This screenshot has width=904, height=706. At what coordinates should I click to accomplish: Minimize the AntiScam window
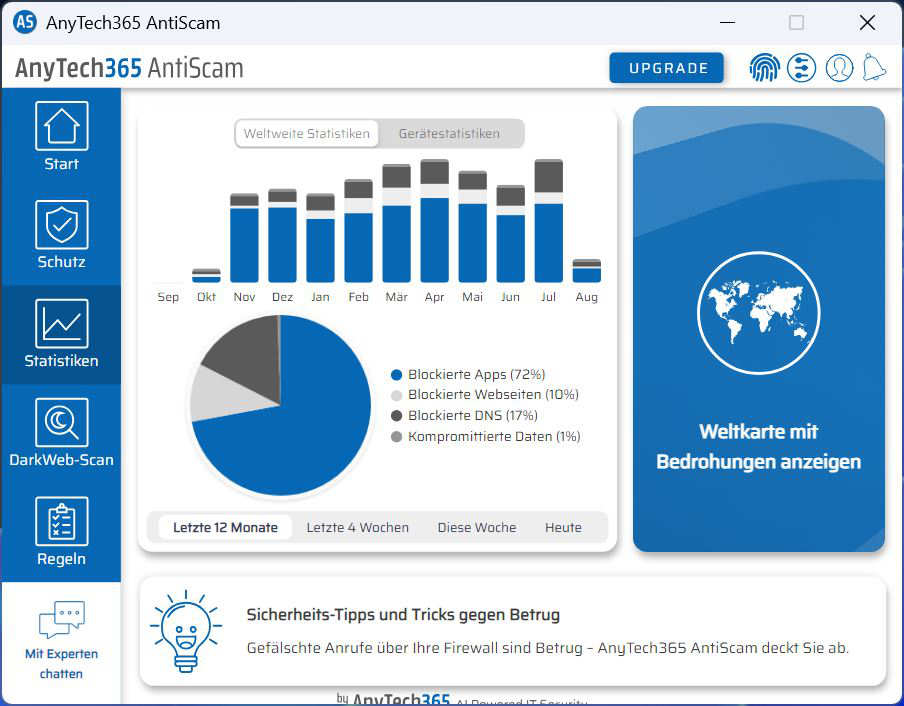coord(728,22)
